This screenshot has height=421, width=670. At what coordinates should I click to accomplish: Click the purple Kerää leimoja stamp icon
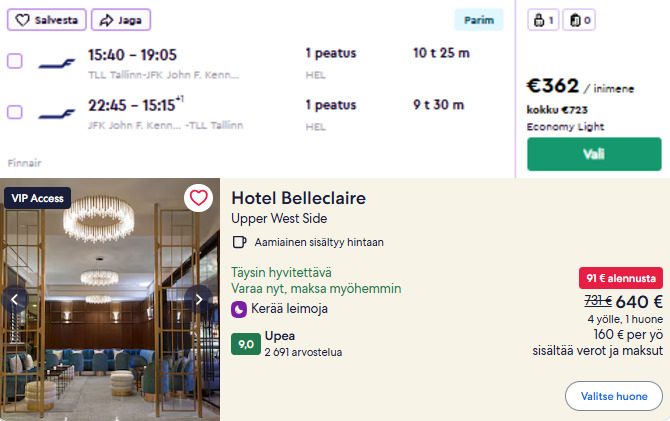[239, 309]
